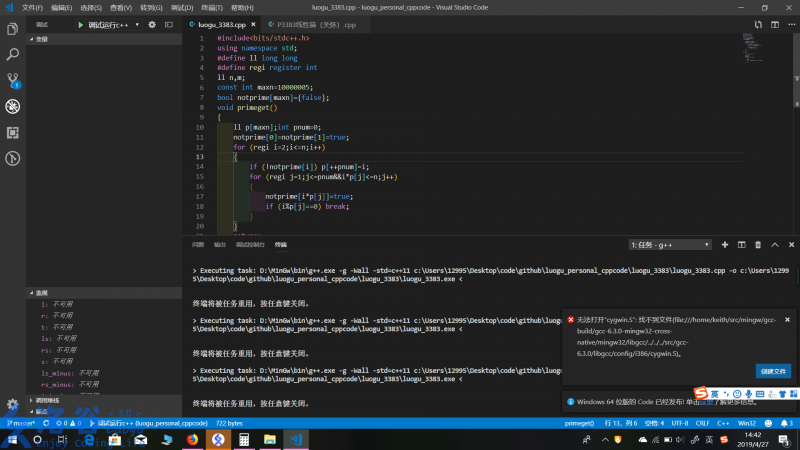Open the 终端(T) menu
This screenshot has height=450, width=800.
(x=211, y=7)
